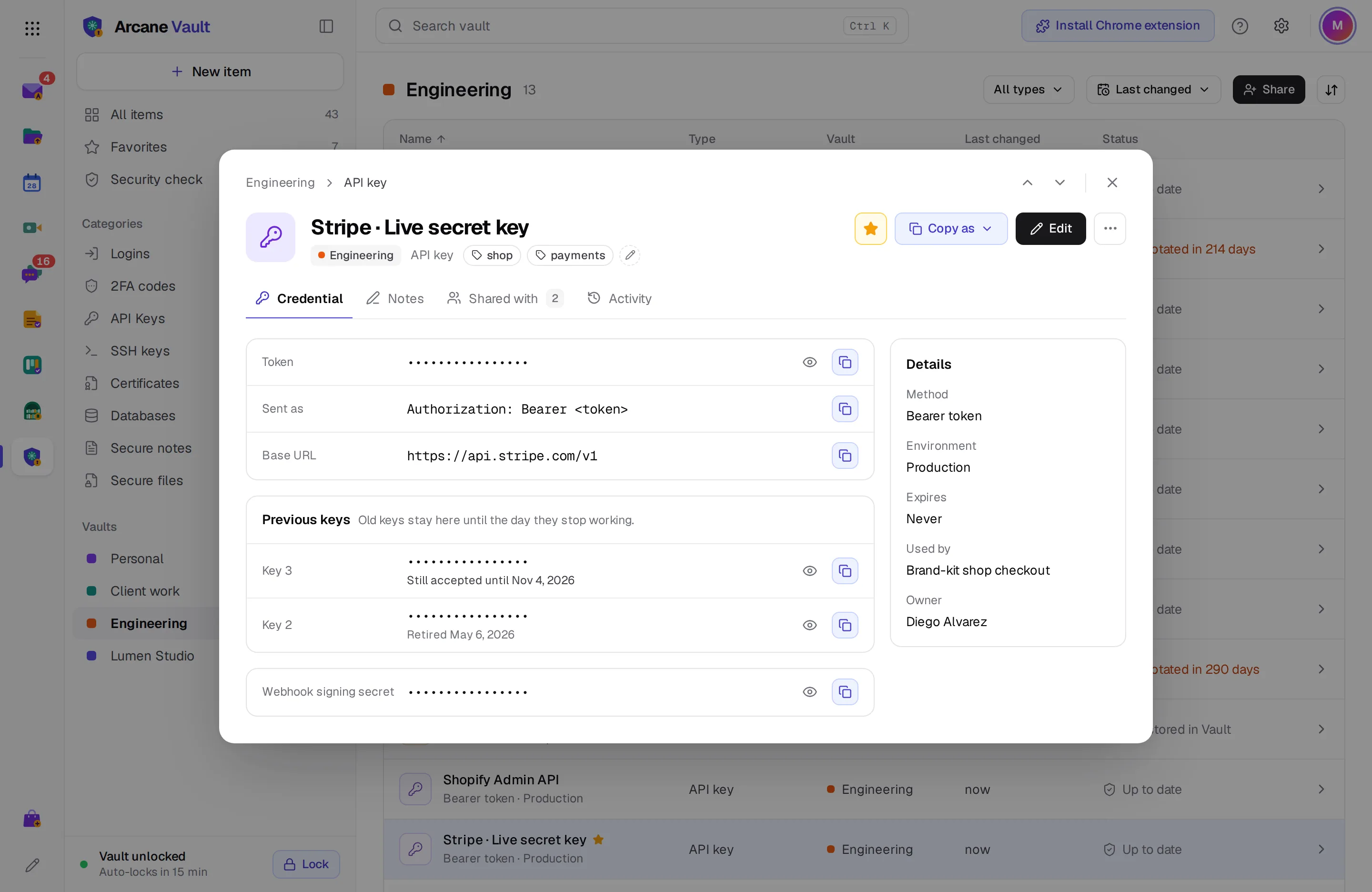Open the app launcher grid

pyautogui.click(x=32, y=28)
